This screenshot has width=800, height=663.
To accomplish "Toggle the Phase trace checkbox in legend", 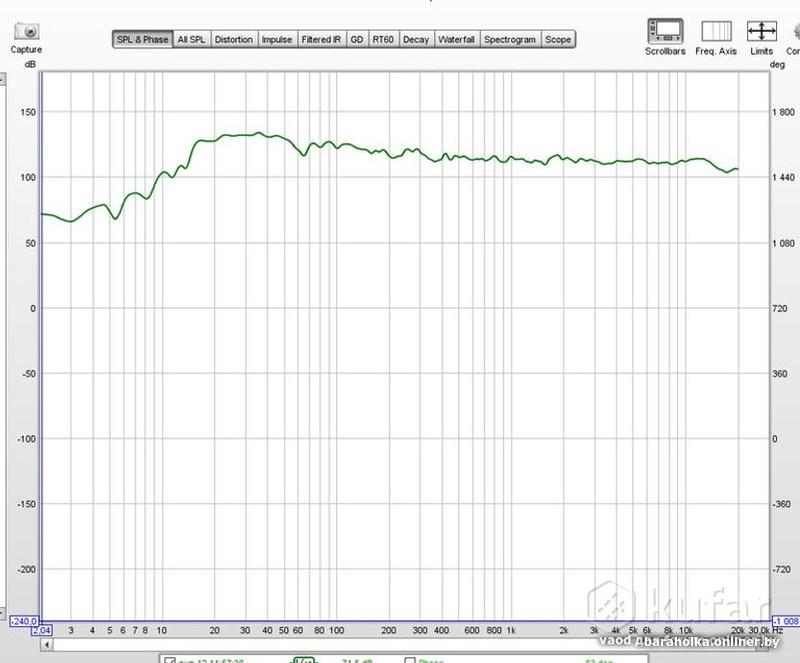I will pos(410,660).
